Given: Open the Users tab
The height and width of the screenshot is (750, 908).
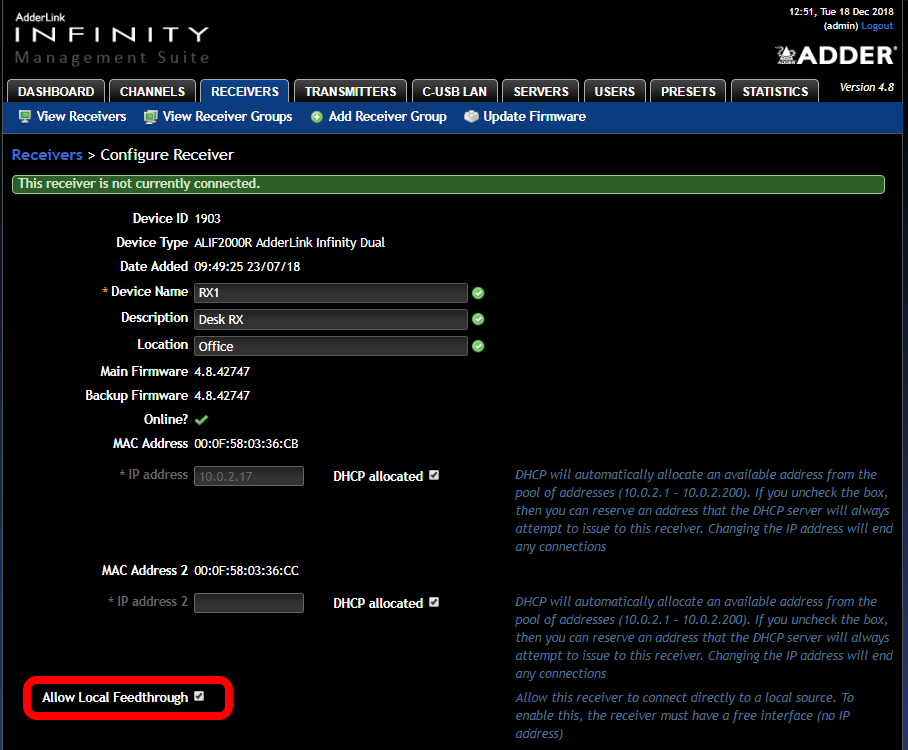Looking at the screenshot, I should click(614, 92).
